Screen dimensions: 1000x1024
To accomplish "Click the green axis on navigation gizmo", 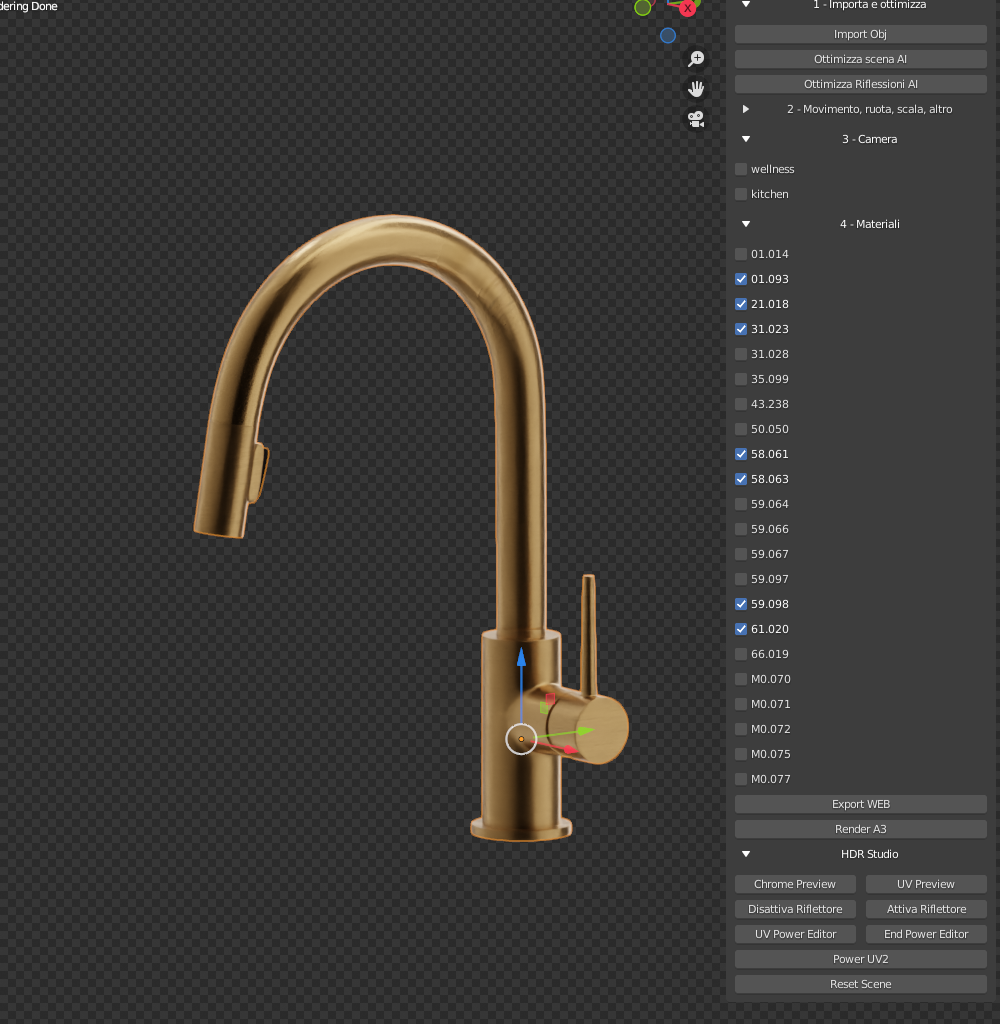I will click(641, 7).
